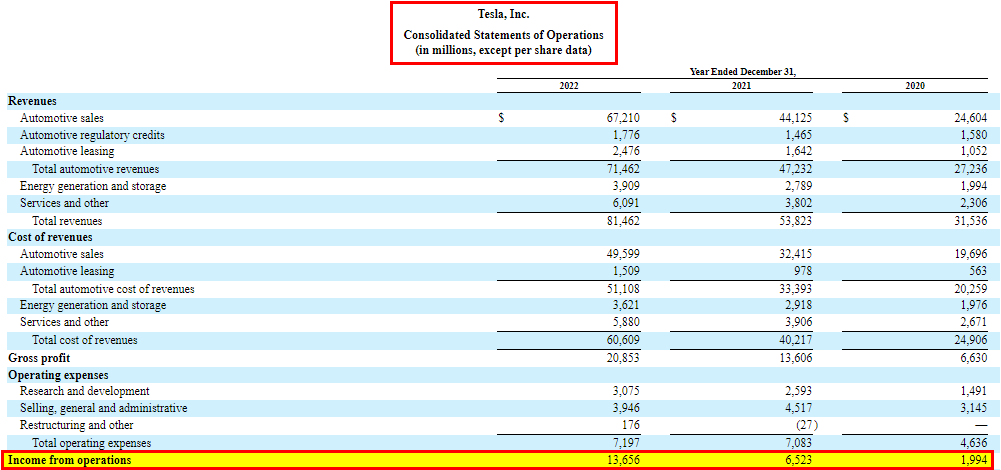
Task: Click the 'Income from operations' row label
Action: [70, 460]
